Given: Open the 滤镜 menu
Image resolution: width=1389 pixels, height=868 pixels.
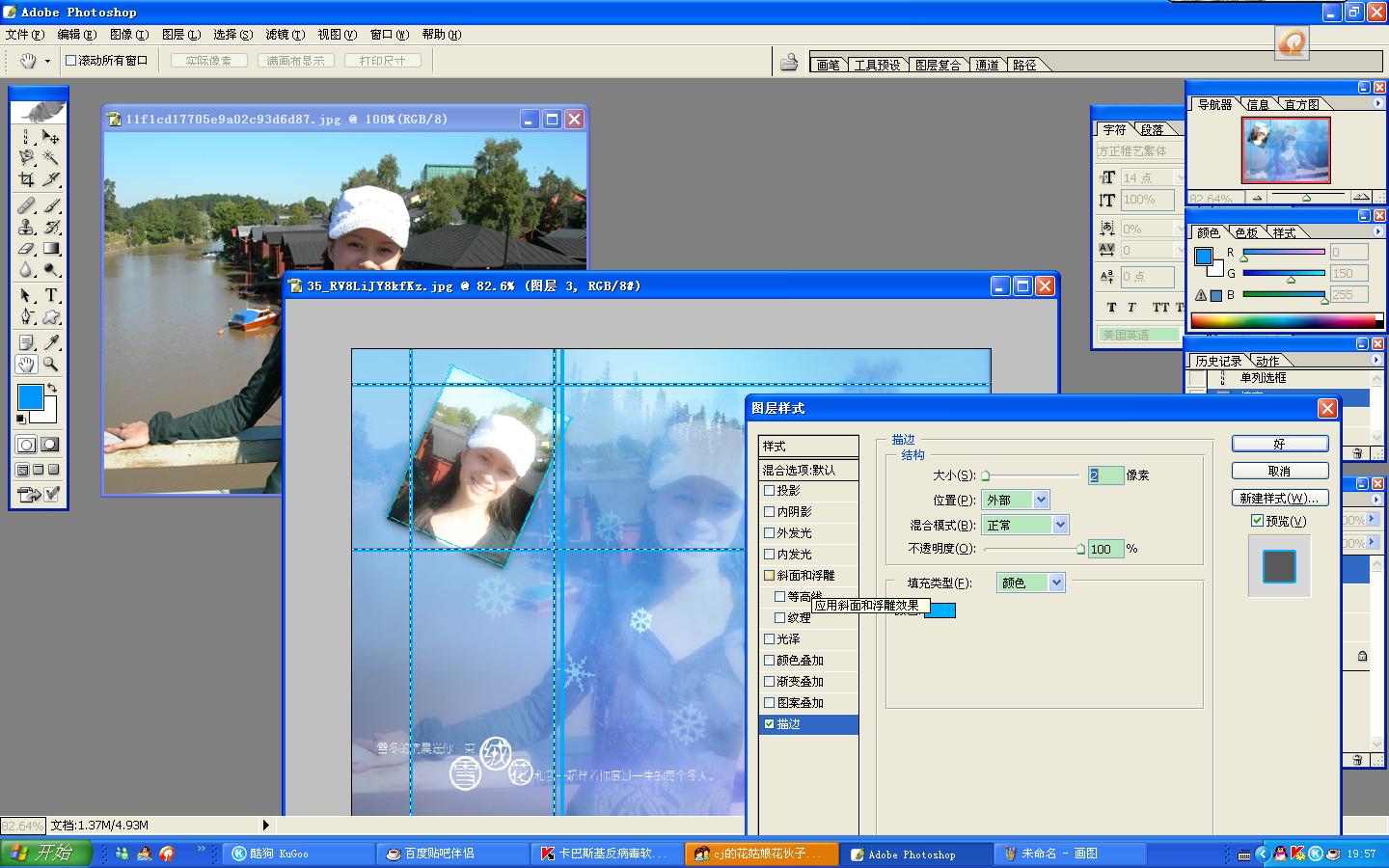Looking at the screenshot, I should [x=285, y=35].
